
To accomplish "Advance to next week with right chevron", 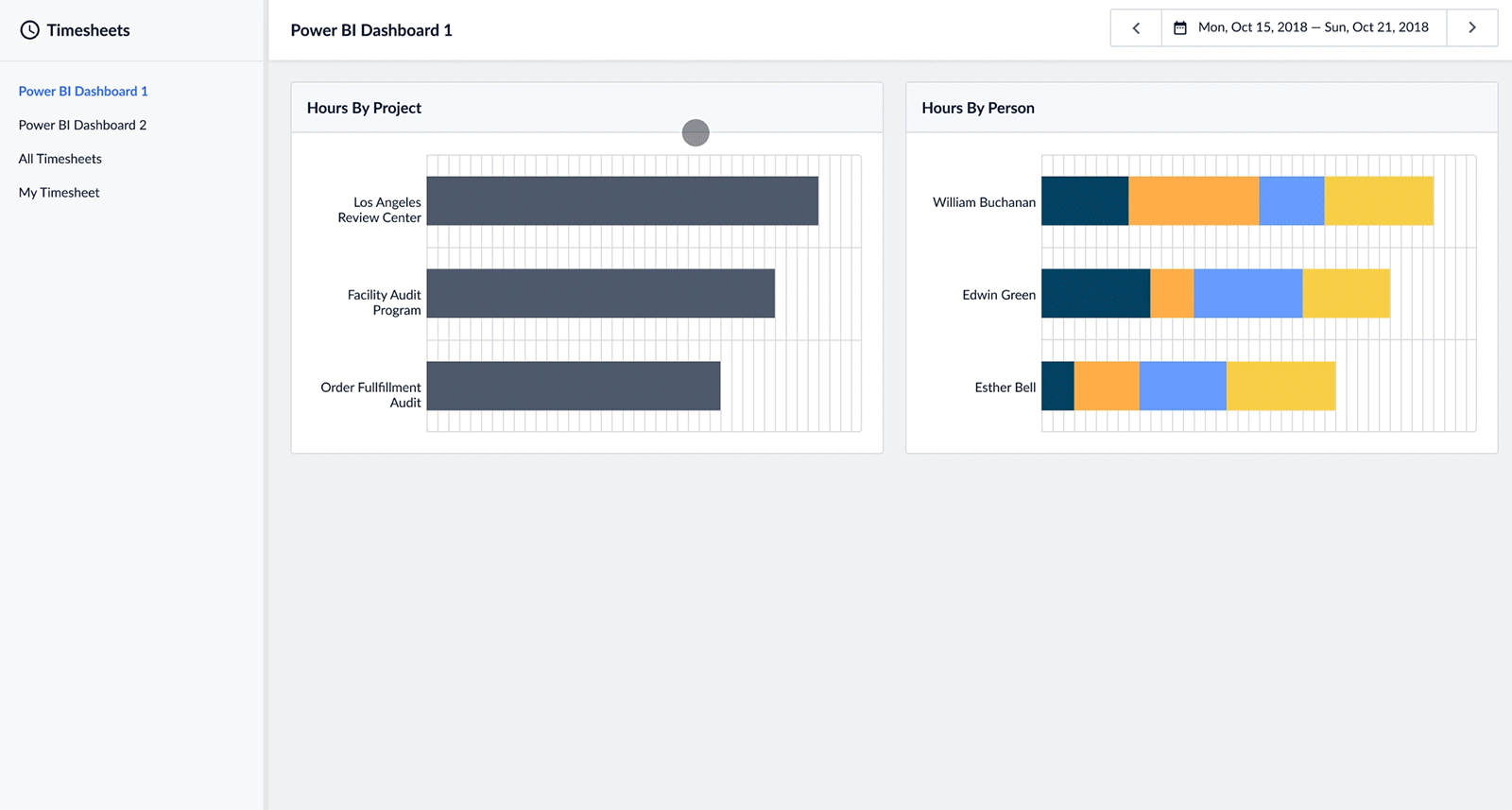I will click(x=1471, y=28).
